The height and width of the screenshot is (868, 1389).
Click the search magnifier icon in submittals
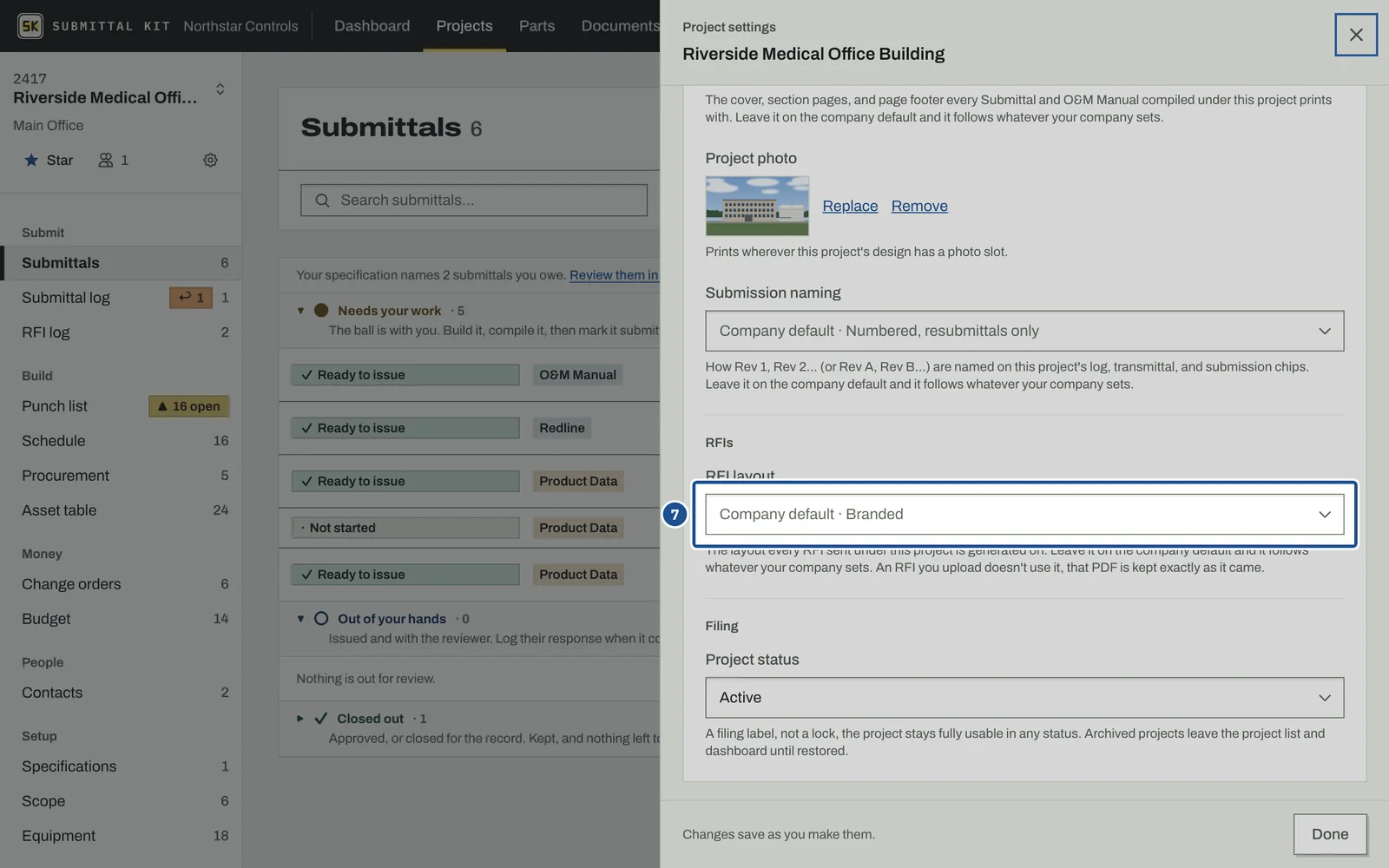tap(322, 201)
